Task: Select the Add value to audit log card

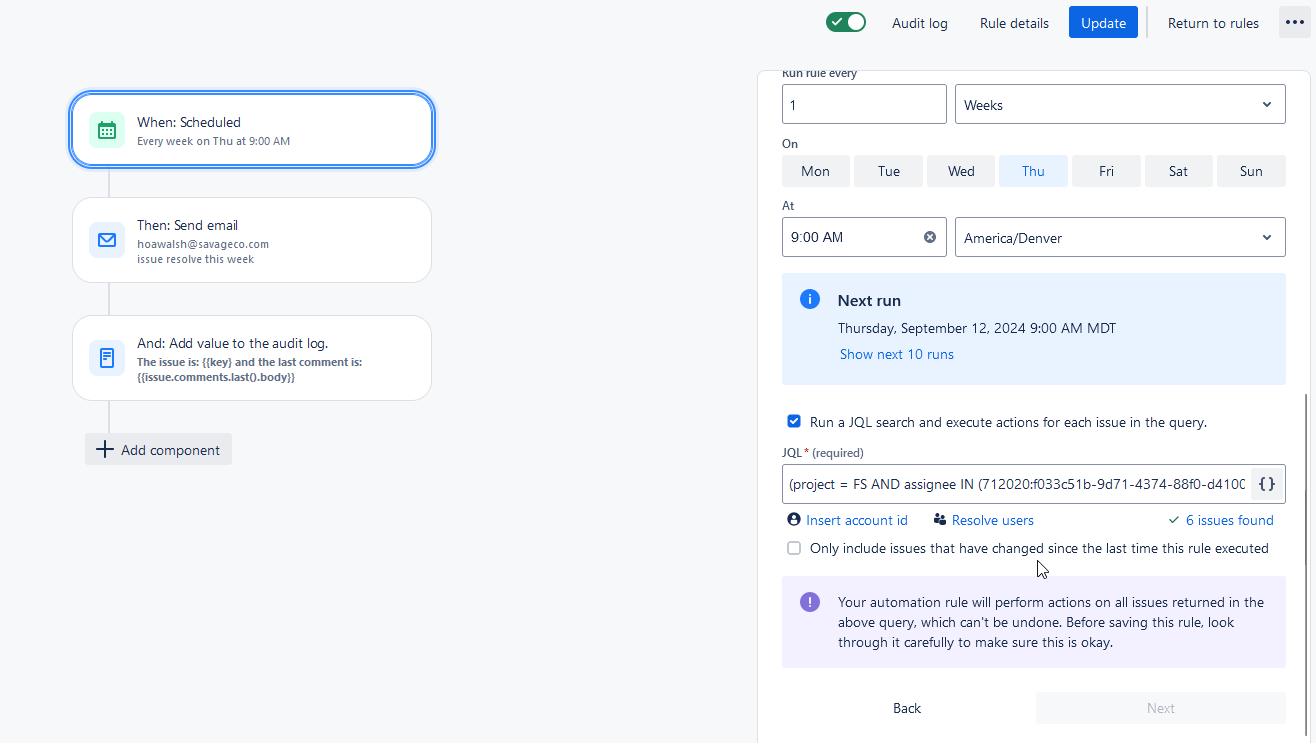Action: (x=252, y=358)
